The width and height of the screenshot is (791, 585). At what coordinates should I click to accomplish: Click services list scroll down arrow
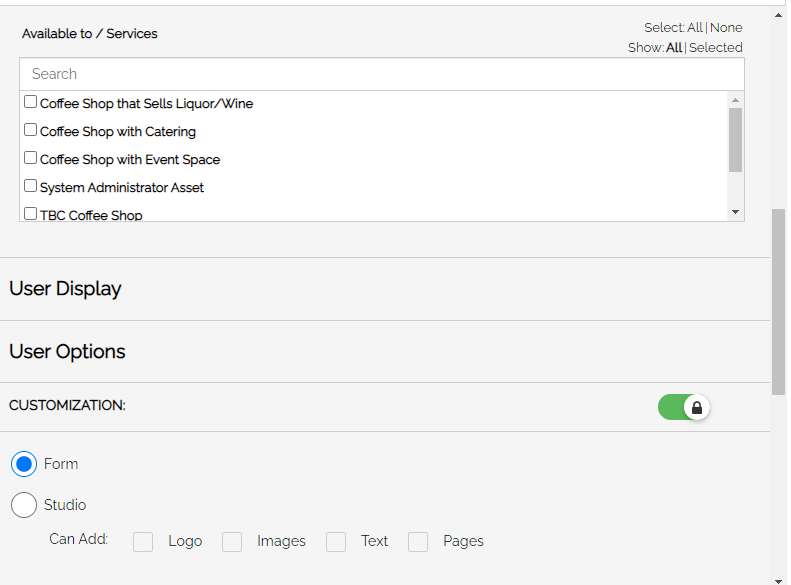pyautogui.click(x=736, y=212)
